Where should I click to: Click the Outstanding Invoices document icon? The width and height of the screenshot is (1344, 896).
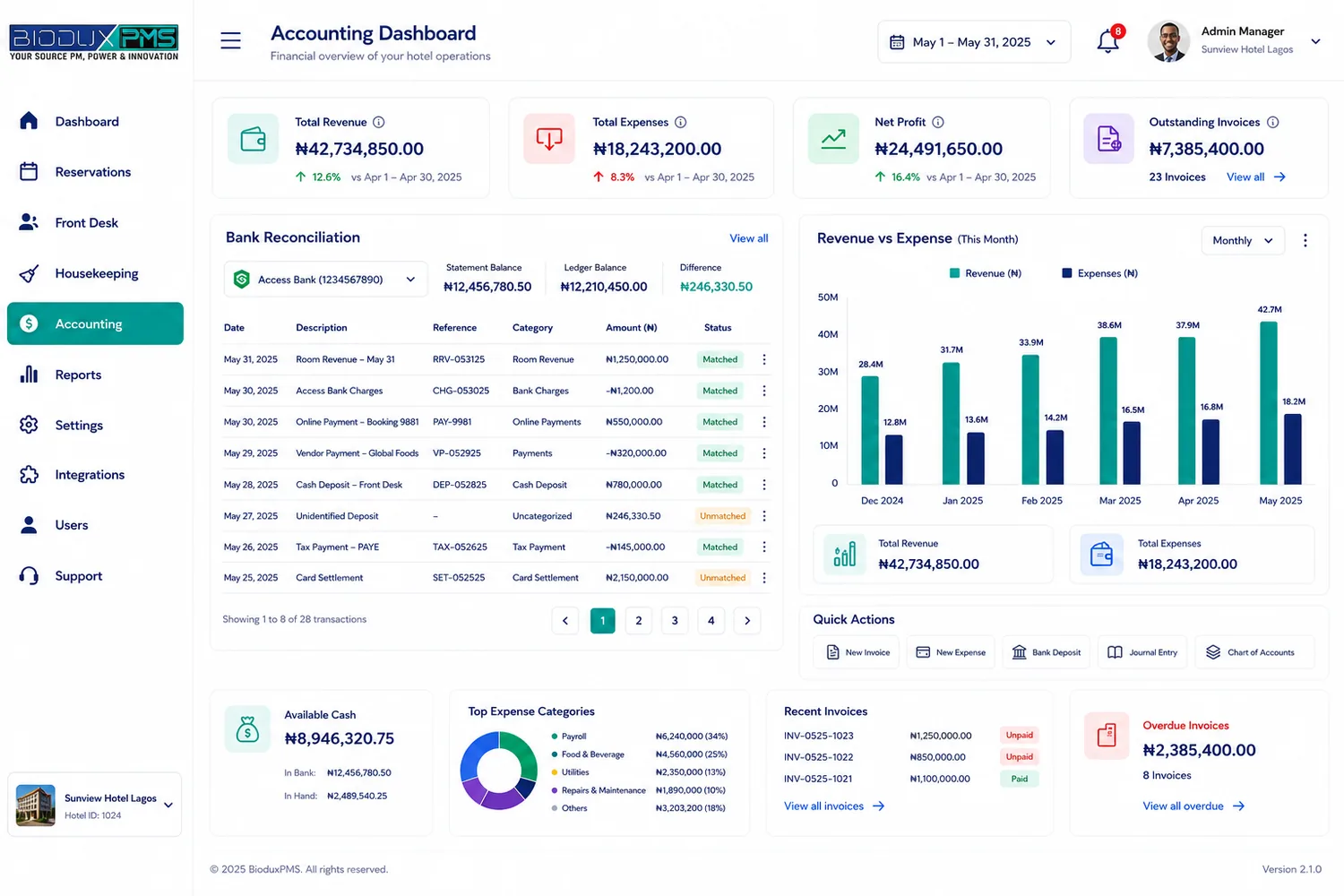(x=1108, y=139)
